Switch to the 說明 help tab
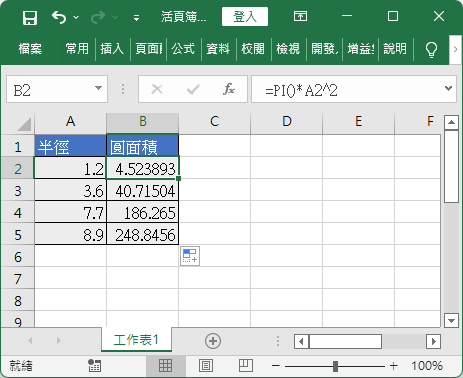 (x=395, y=49)
